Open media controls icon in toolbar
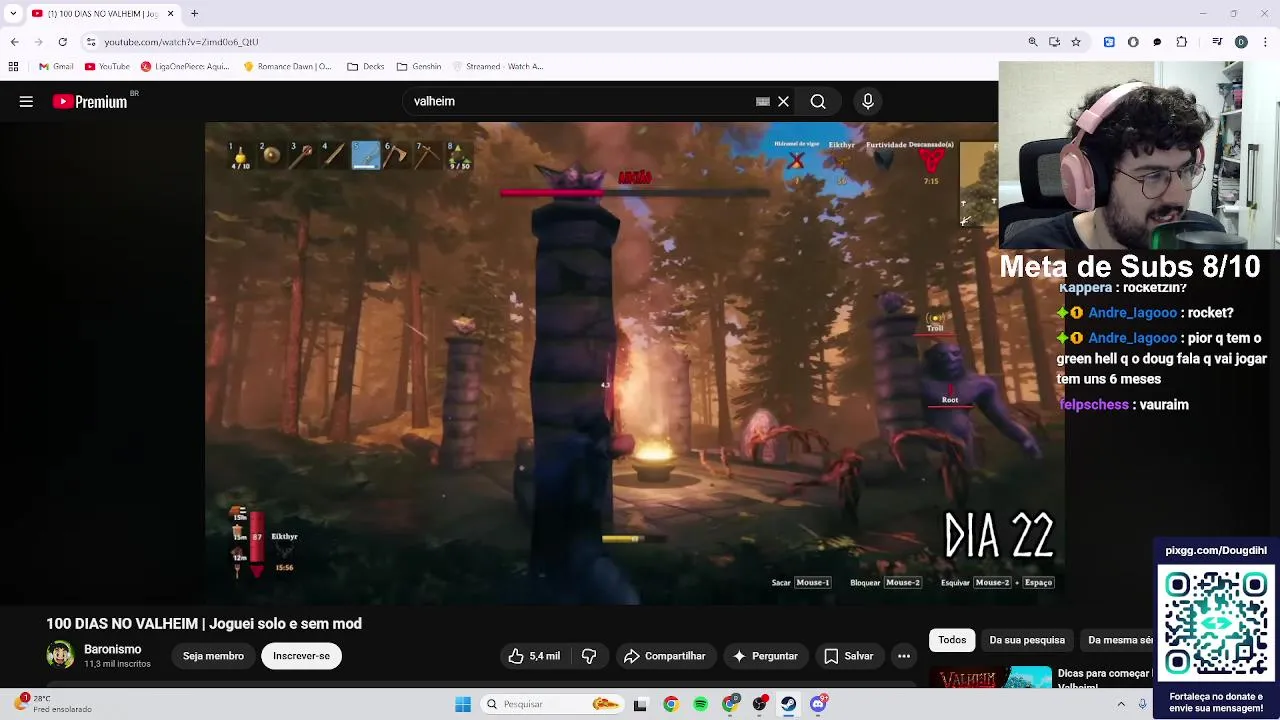 [x=1217, y=42]
